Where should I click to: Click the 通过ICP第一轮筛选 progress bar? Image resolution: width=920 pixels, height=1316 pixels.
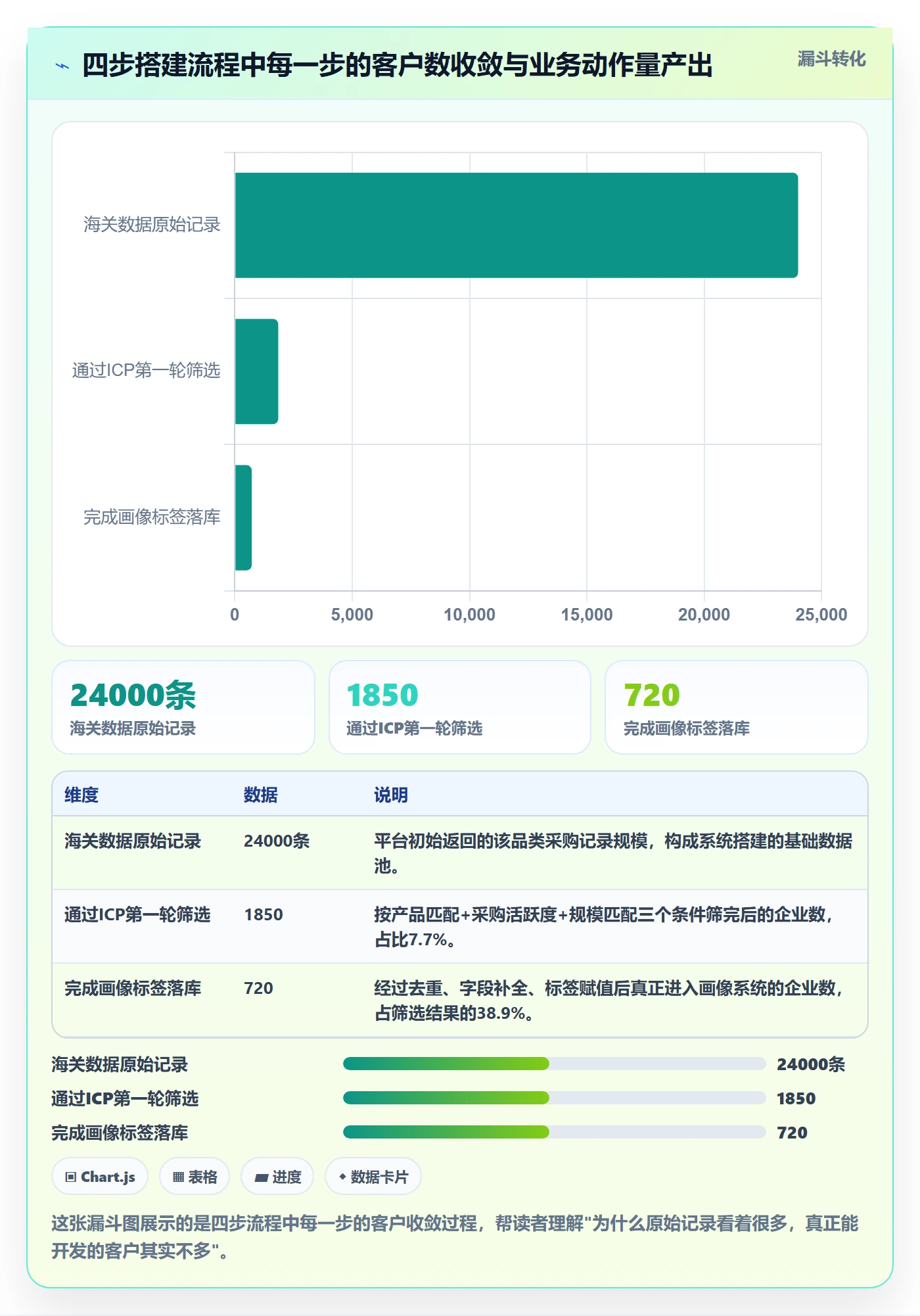[555, 1098]
